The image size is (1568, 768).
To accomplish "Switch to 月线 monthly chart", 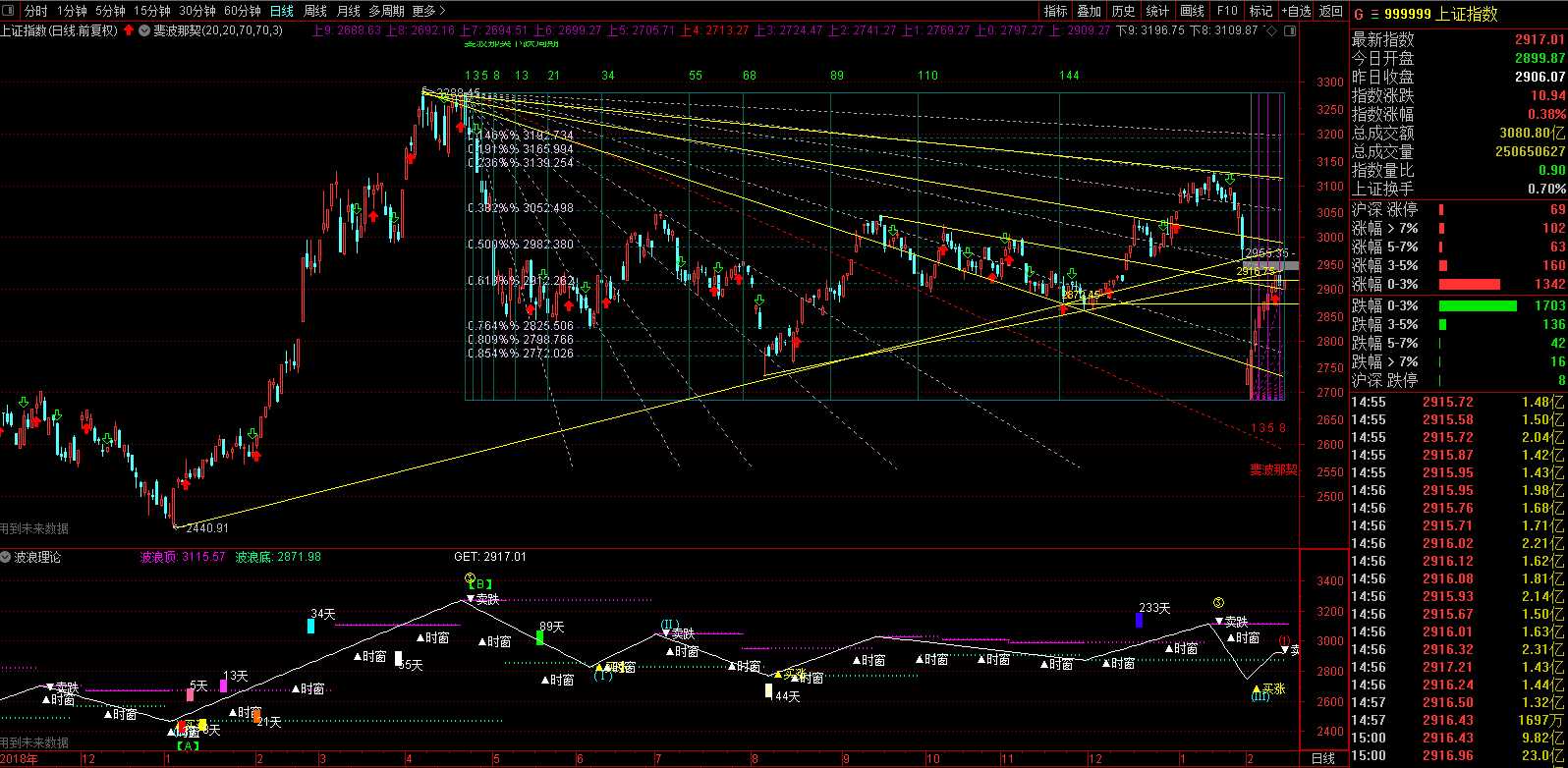I will click(x=348, y=11).
